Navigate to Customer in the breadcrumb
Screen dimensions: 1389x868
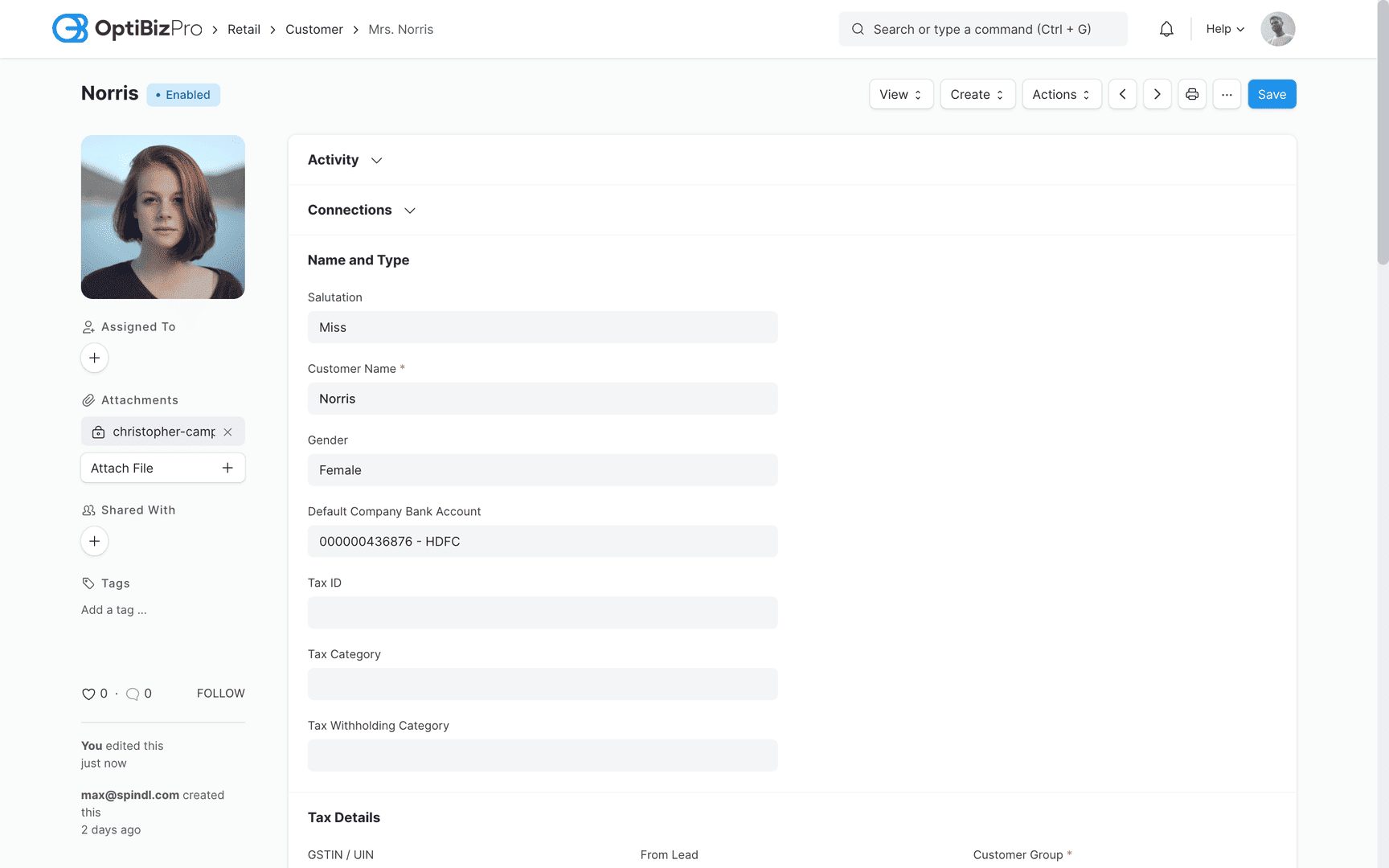pos(314,29)
